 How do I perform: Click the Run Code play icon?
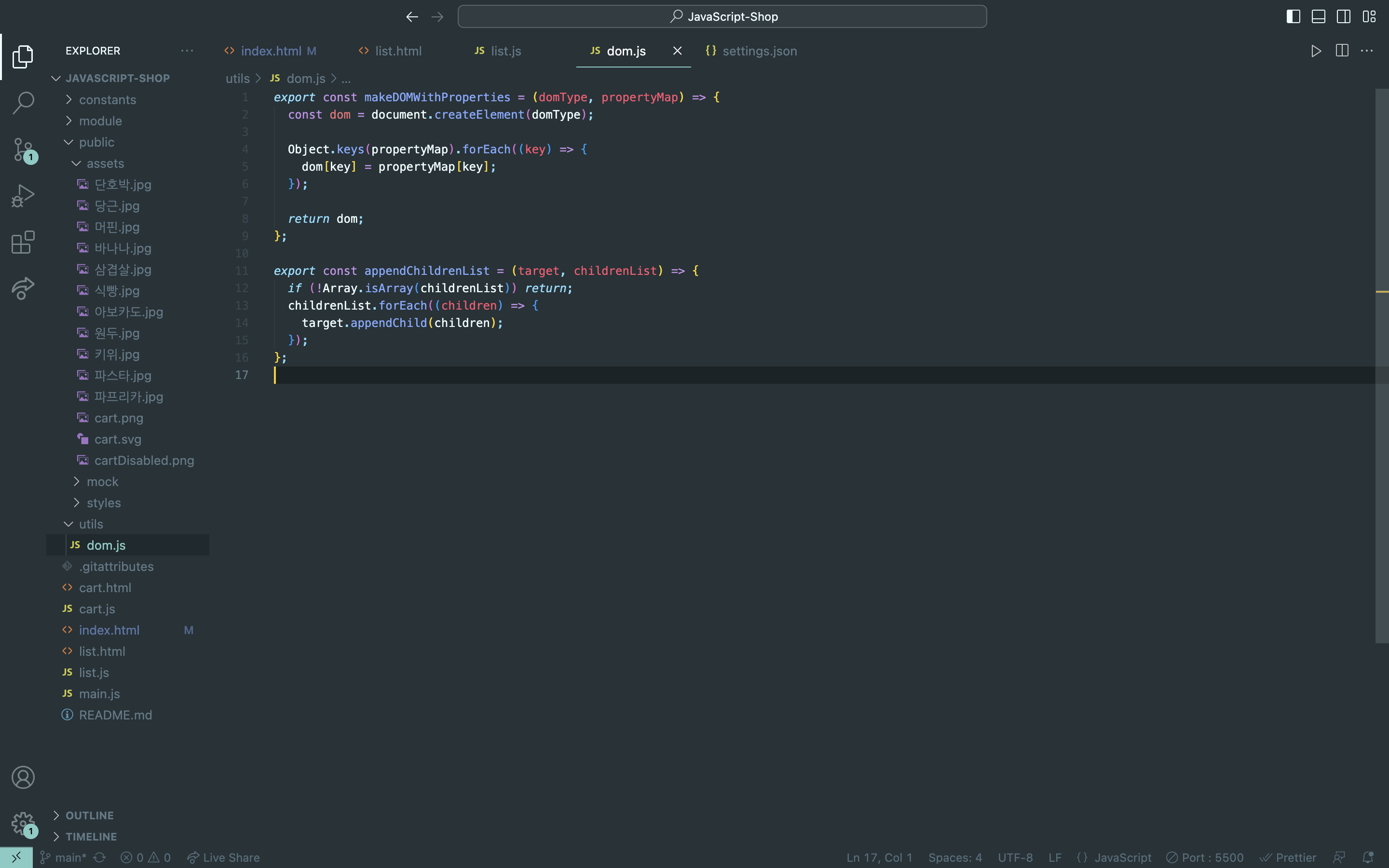click(x=1316, y=51)
